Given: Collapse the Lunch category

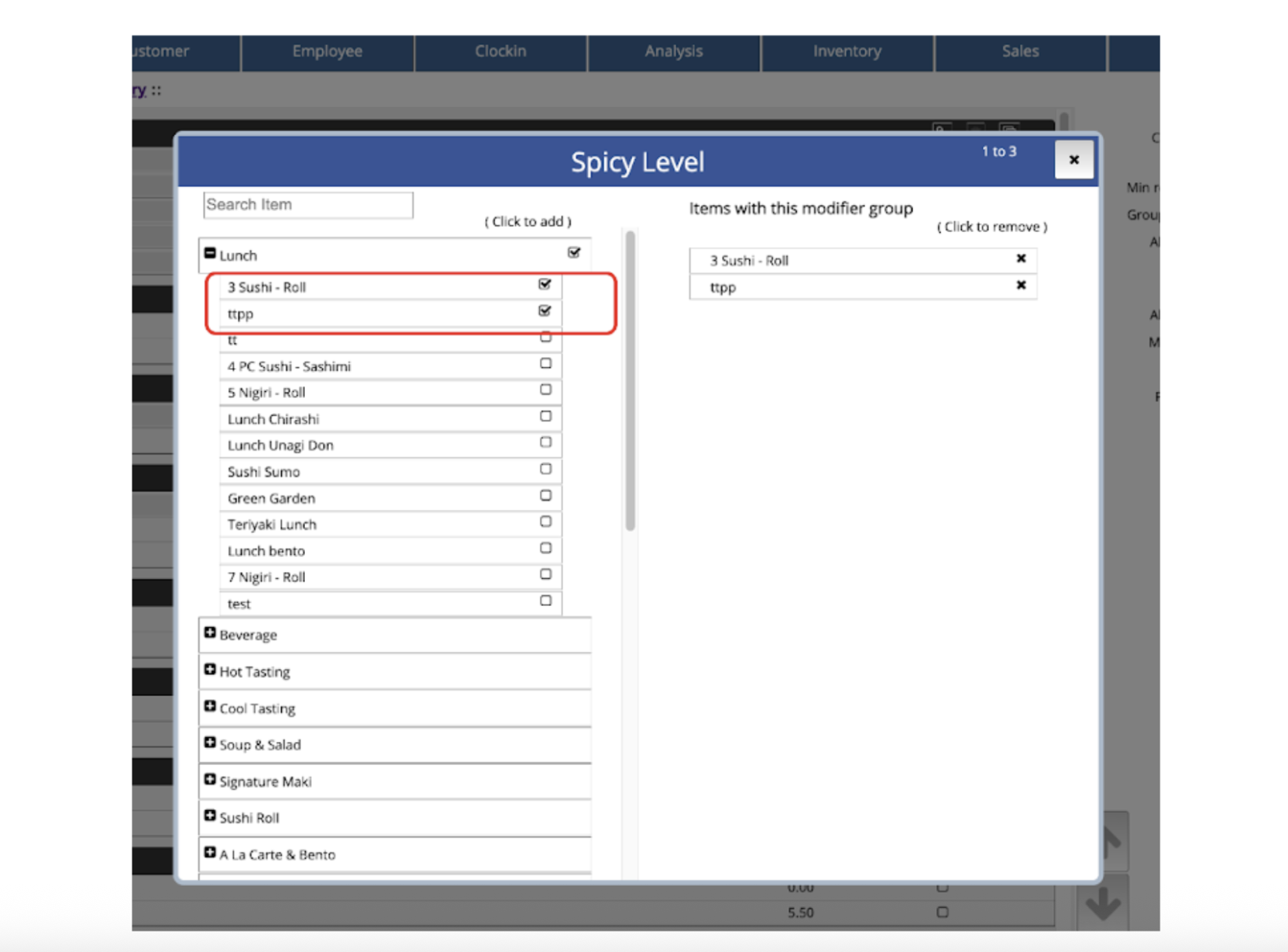Looking at the screenshot, I should (210, 253).
